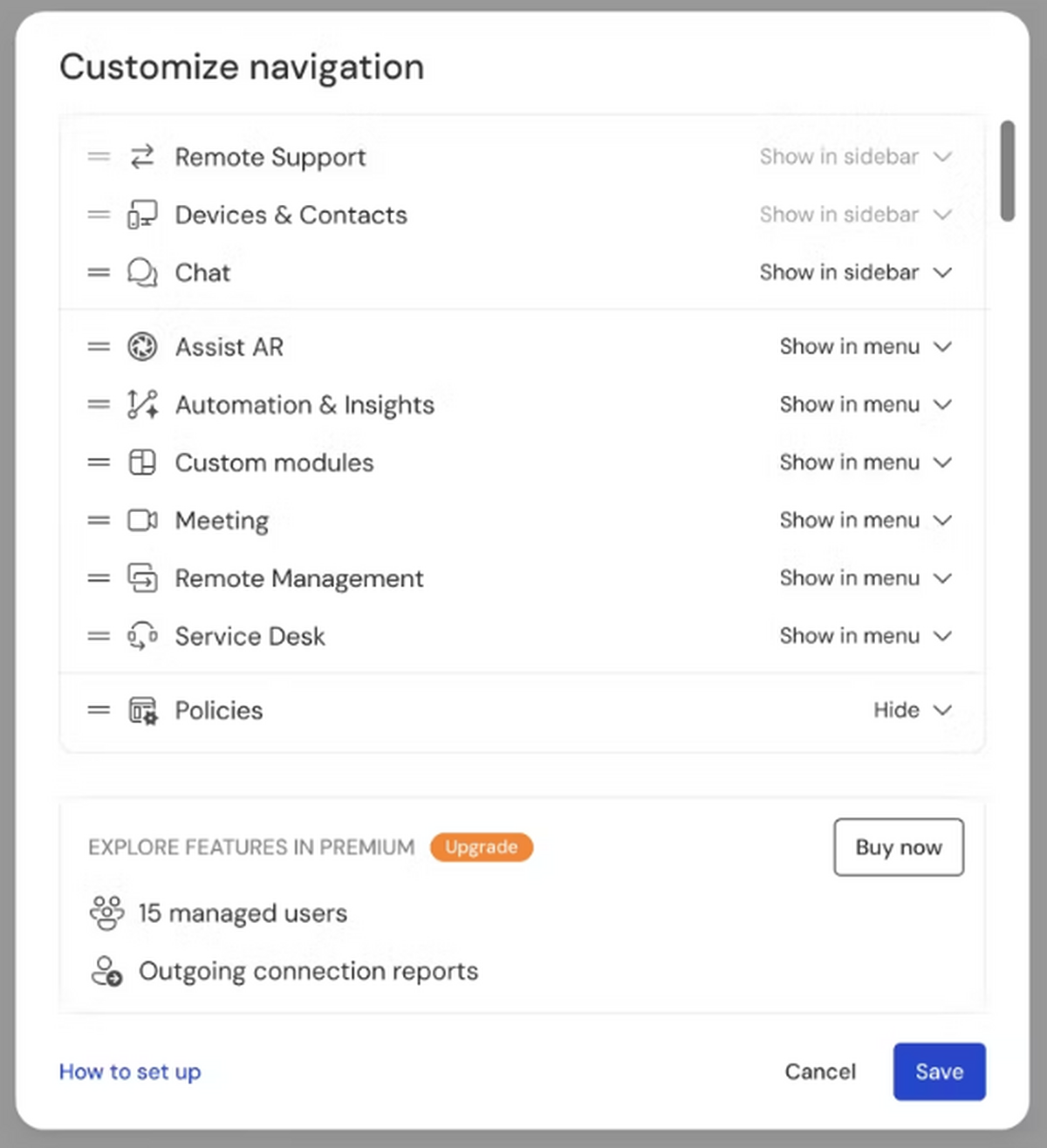This screenshot has width=1047, height=1148.
Task: Click the Automation & Insights label
Action: point(305,405)
